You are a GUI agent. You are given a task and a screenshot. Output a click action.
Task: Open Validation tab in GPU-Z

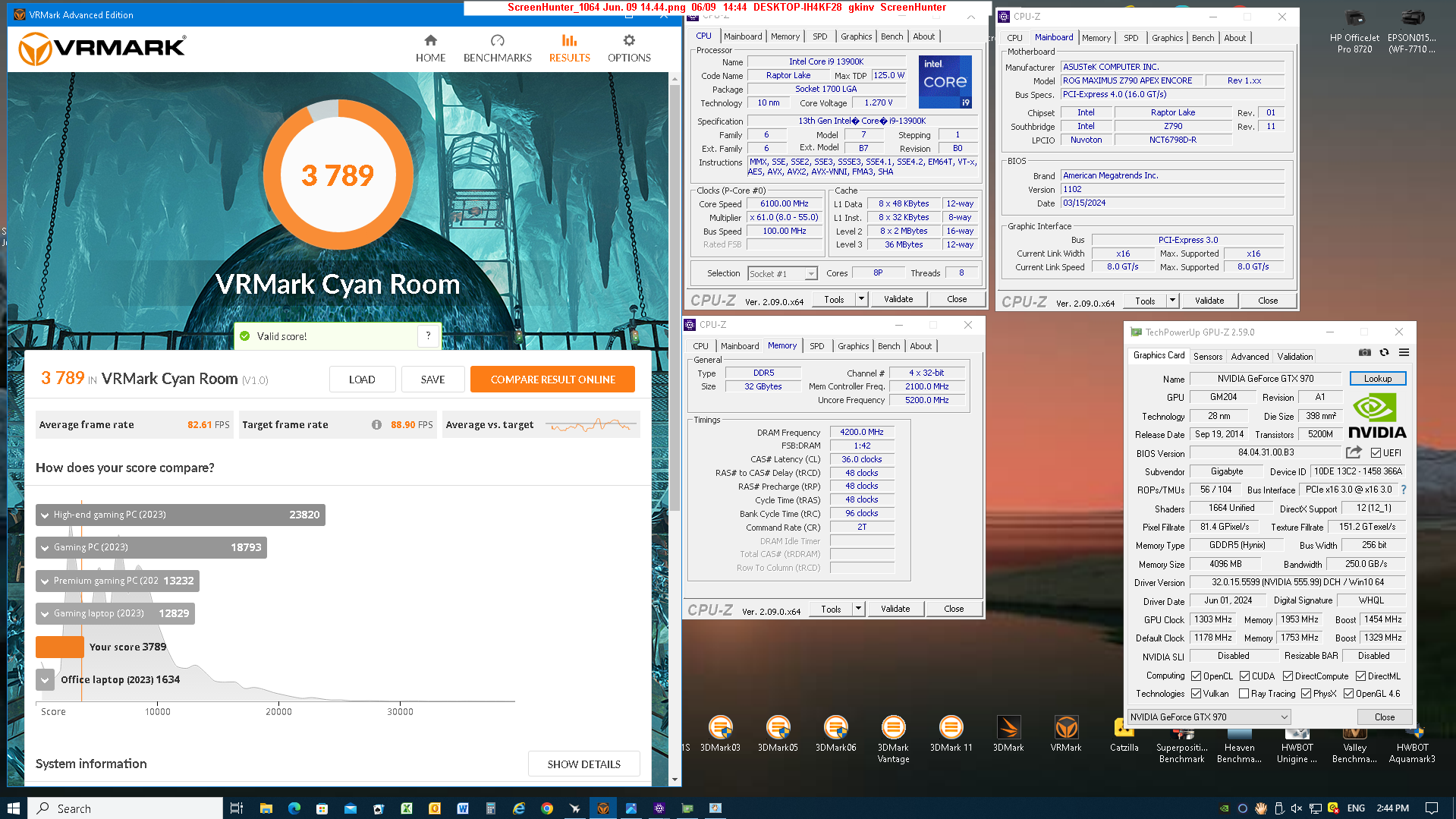(x=1295, y=356)
